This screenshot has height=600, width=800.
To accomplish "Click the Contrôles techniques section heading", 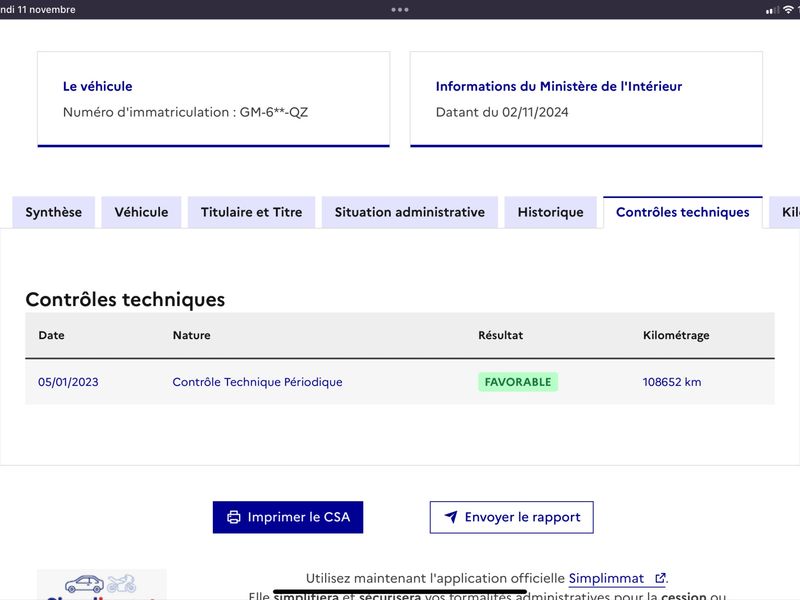I will tap(125, 299).
